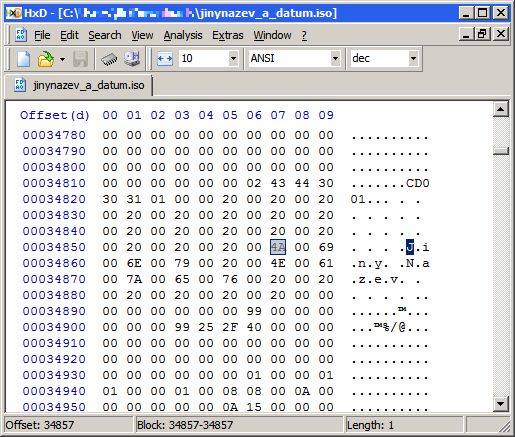Screen dimensions: 515x437
Task: Open the Search menu
Action: point(105,35)
